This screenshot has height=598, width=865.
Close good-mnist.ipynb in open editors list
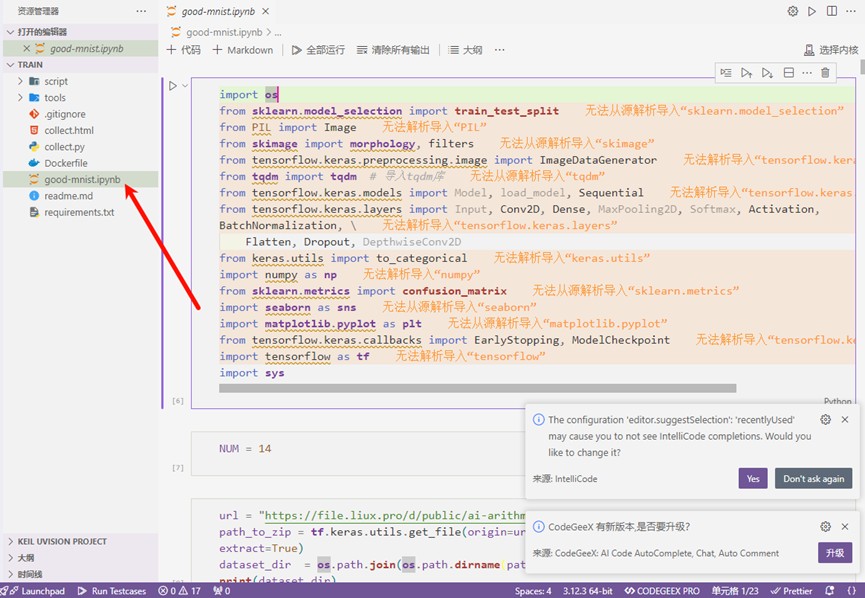click(26, 49)
